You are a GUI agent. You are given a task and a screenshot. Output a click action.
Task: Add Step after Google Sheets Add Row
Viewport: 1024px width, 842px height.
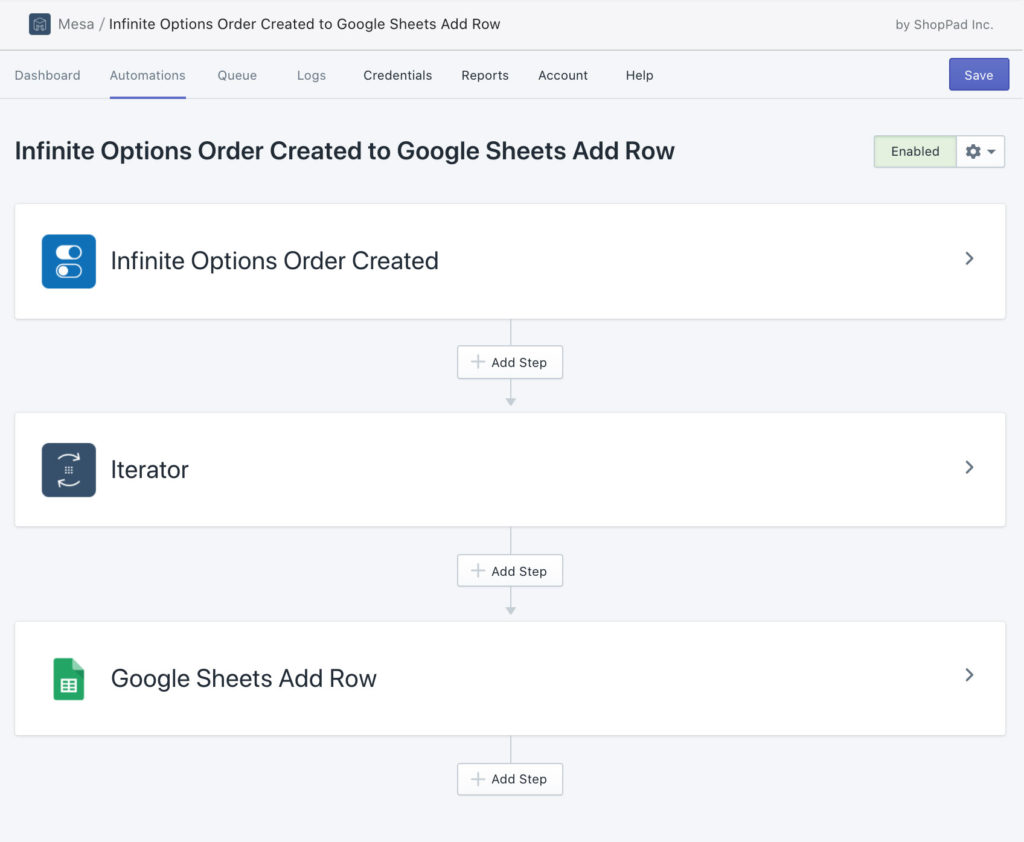pyautogui.click(x=510, y=779)
